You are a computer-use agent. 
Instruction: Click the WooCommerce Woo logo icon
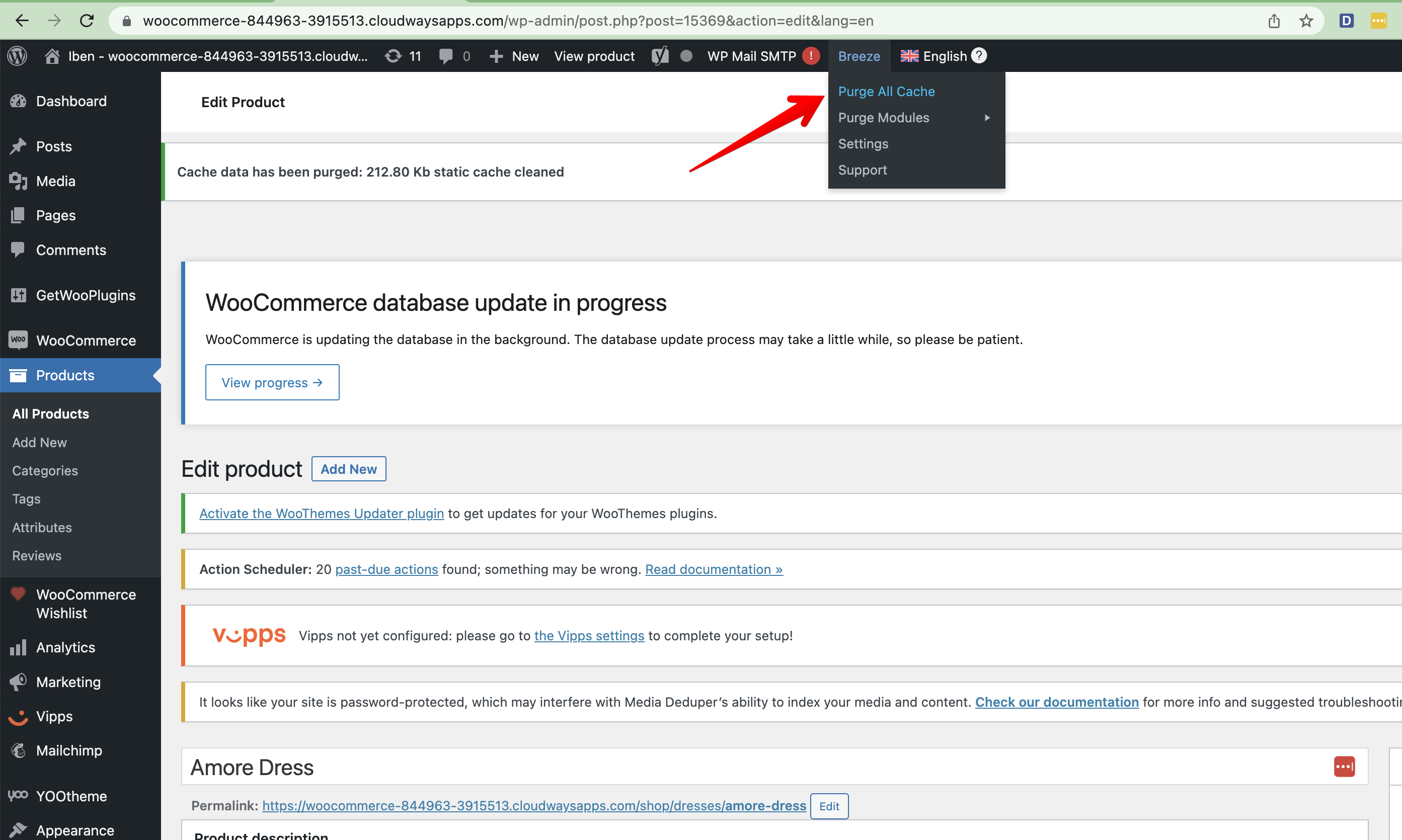(18, 340)
